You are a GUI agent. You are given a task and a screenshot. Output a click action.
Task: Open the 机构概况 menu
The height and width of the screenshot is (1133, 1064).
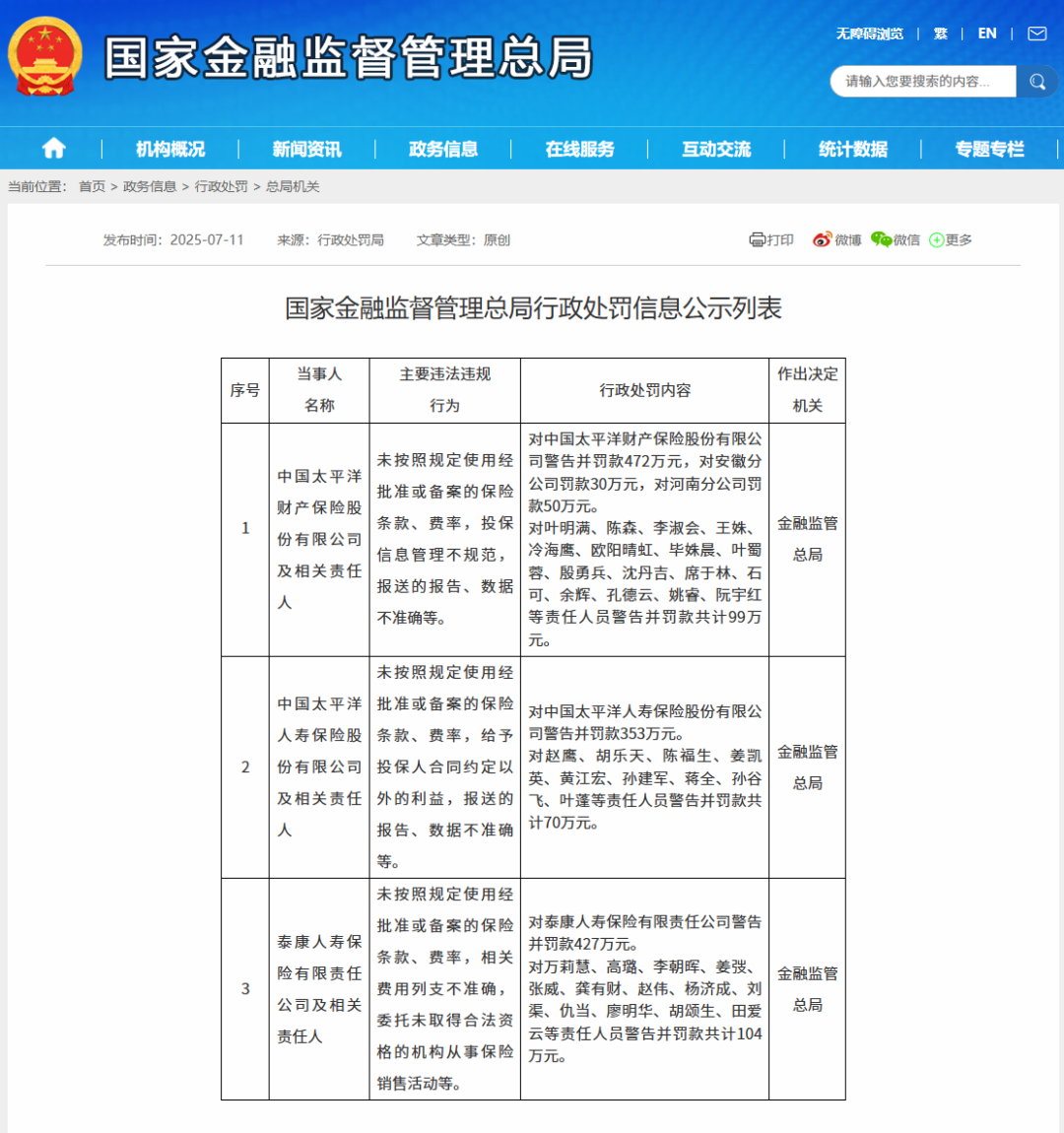[170, 149]
